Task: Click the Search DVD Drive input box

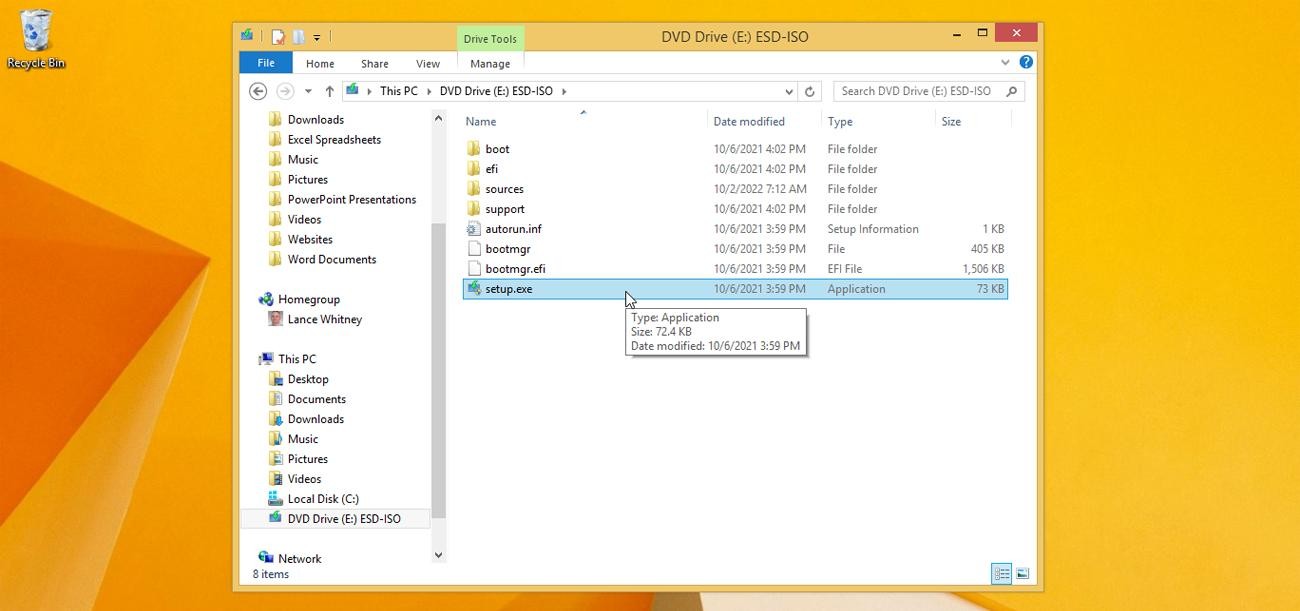Action: (x=916, y=91)
